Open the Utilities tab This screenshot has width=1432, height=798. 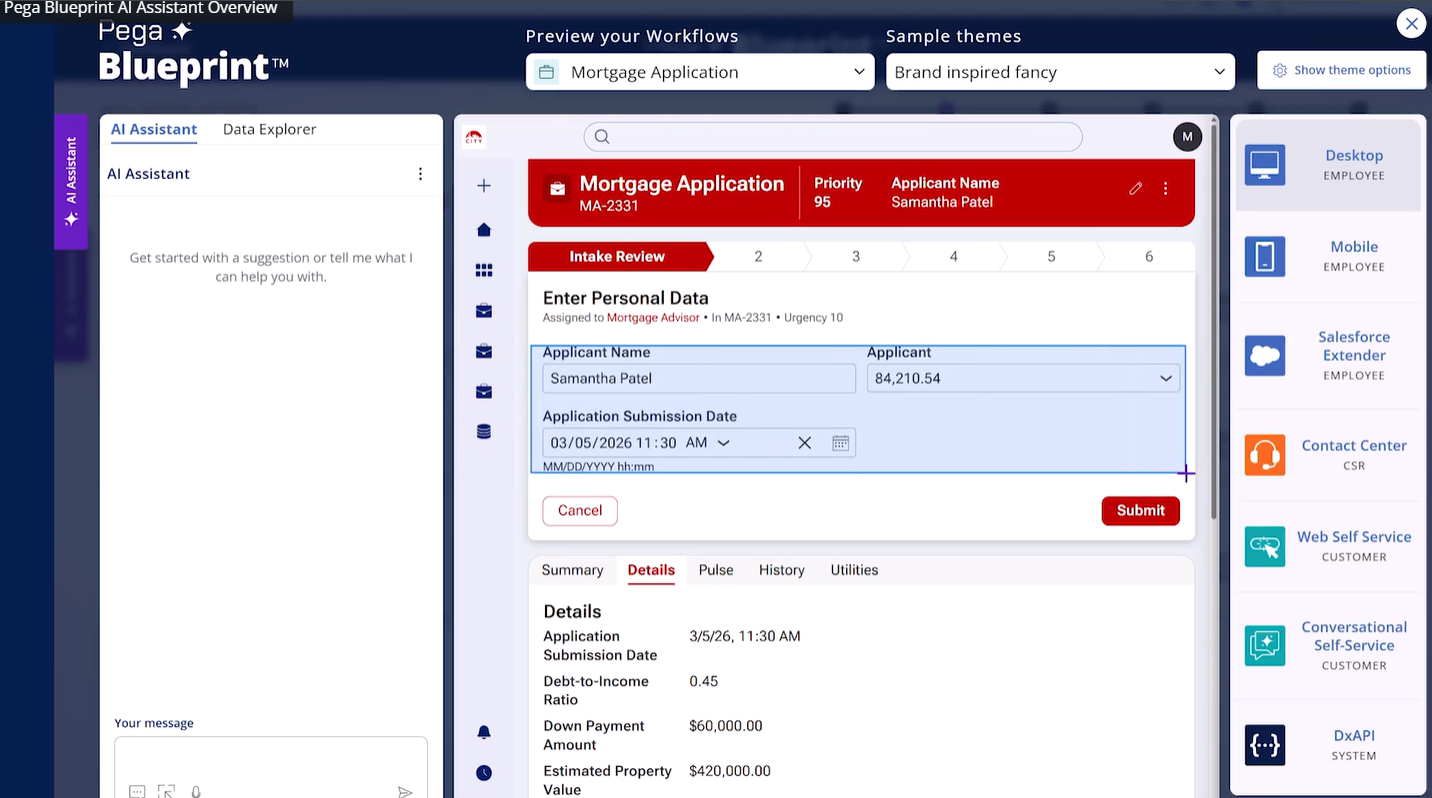tap(854, 570)
